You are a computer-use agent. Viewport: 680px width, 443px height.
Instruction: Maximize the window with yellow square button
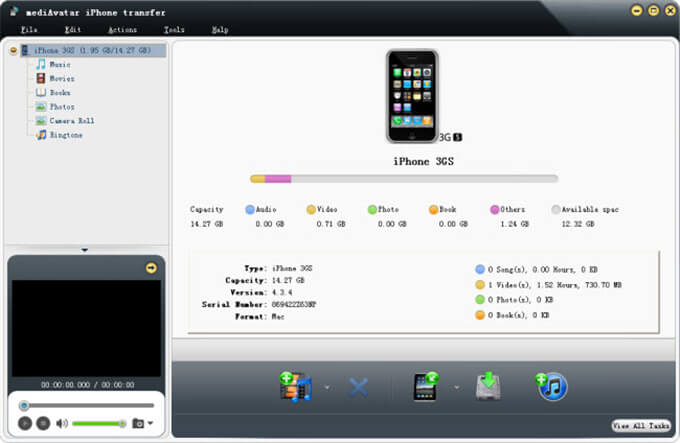tap(654, 11)
